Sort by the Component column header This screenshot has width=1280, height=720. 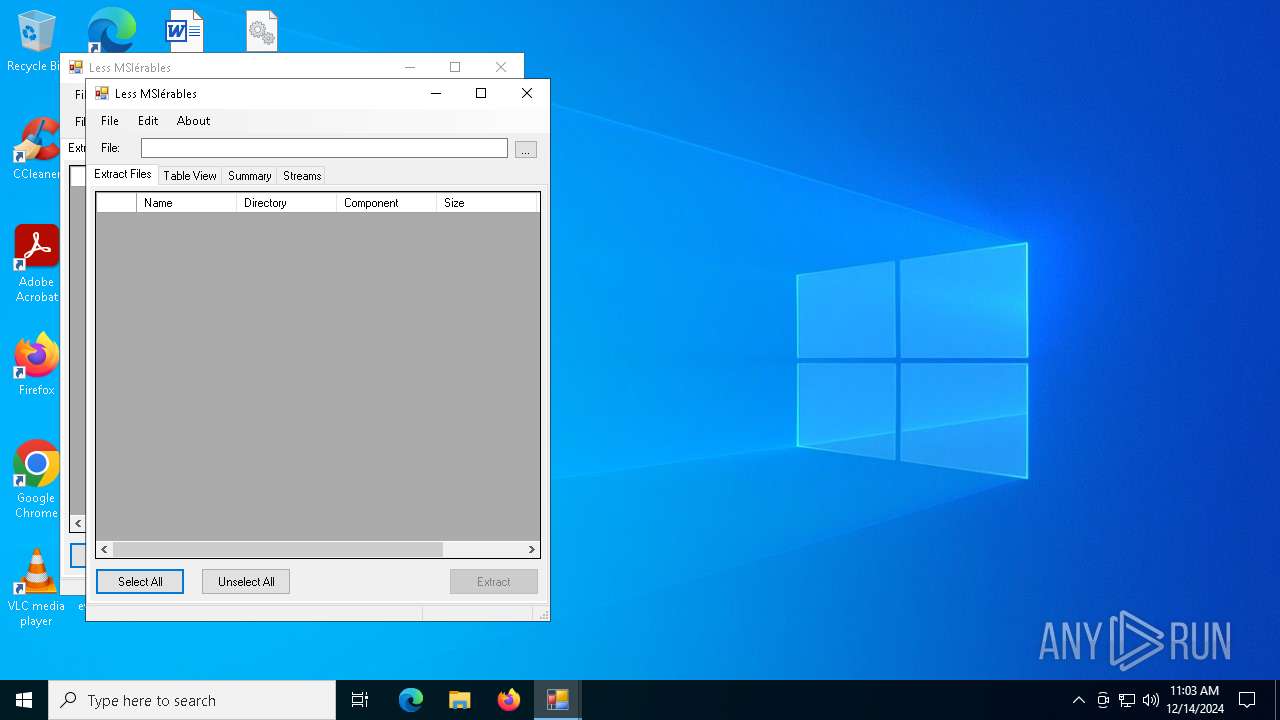[x=386, y=203]
